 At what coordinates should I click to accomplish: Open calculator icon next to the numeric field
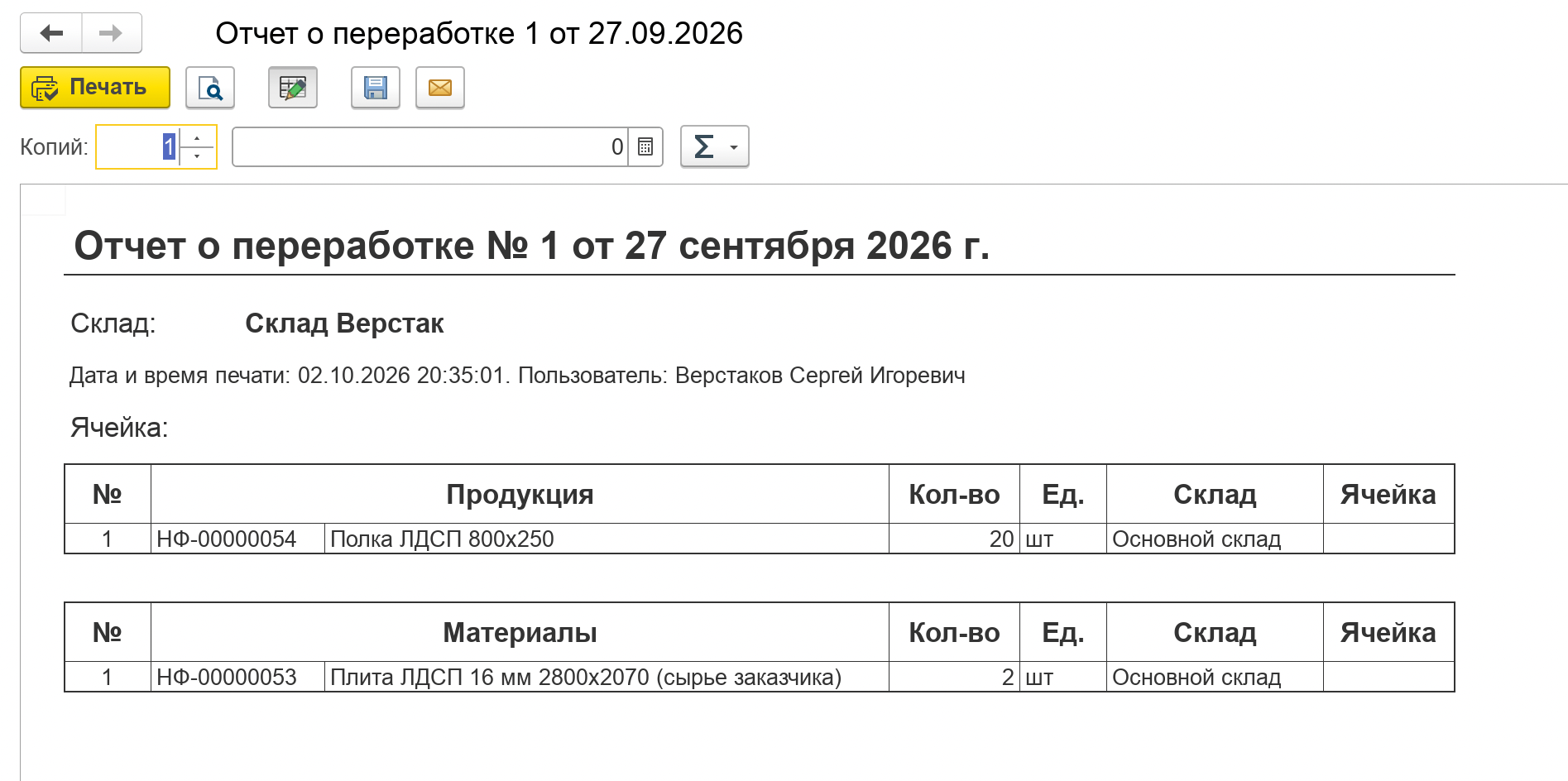645,147
